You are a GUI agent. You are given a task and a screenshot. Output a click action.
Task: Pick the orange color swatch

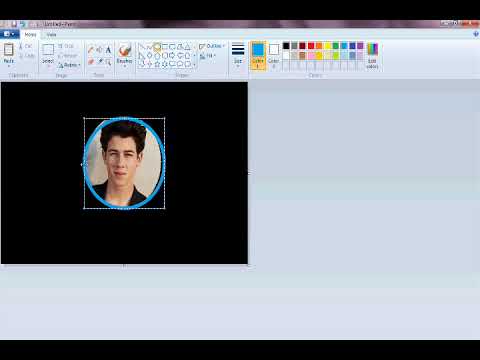tap(319, 46)
